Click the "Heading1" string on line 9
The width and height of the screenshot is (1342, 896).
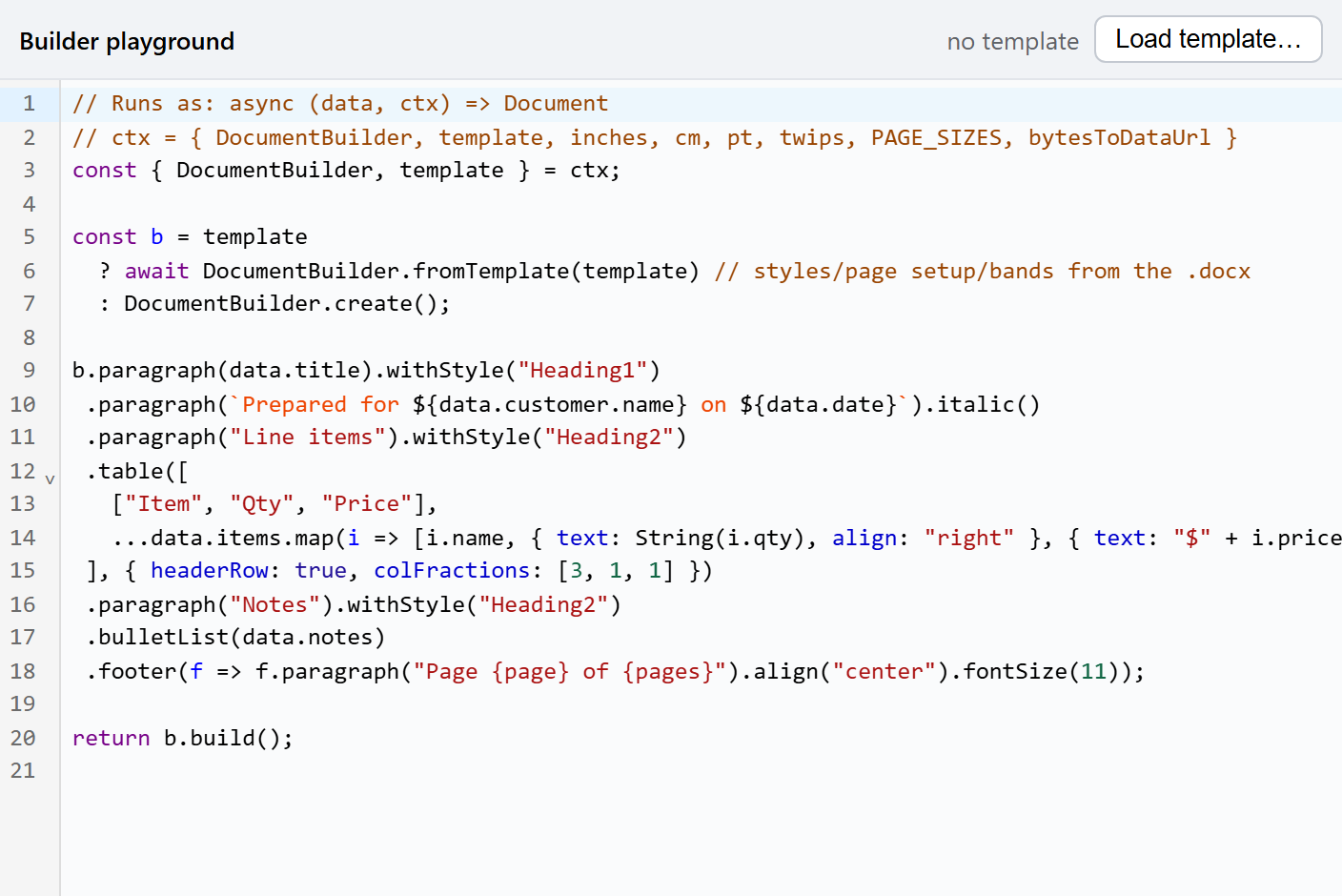[x=582, y=370]
